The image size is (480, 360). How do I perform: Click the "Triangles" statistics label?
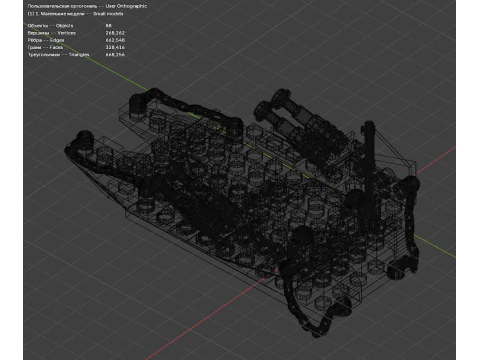click(79, 55)
